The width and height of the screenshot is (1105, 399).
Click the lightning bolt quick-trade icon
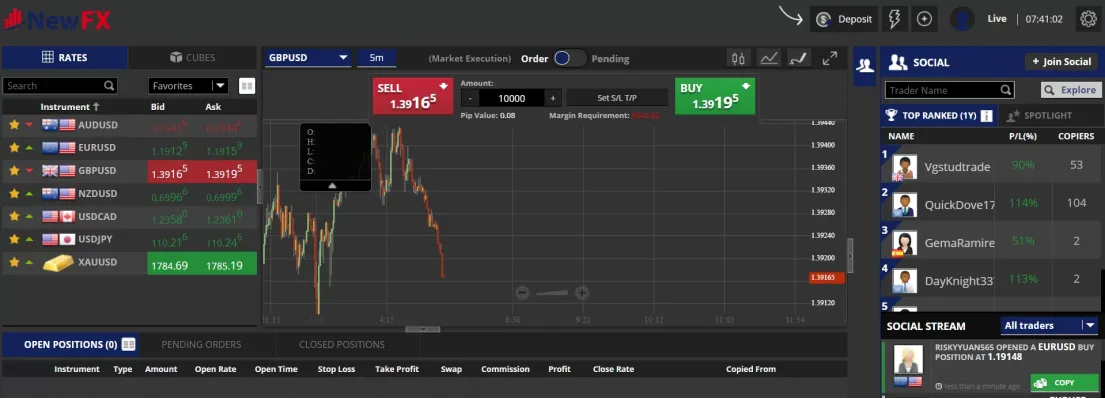point(894,19)
